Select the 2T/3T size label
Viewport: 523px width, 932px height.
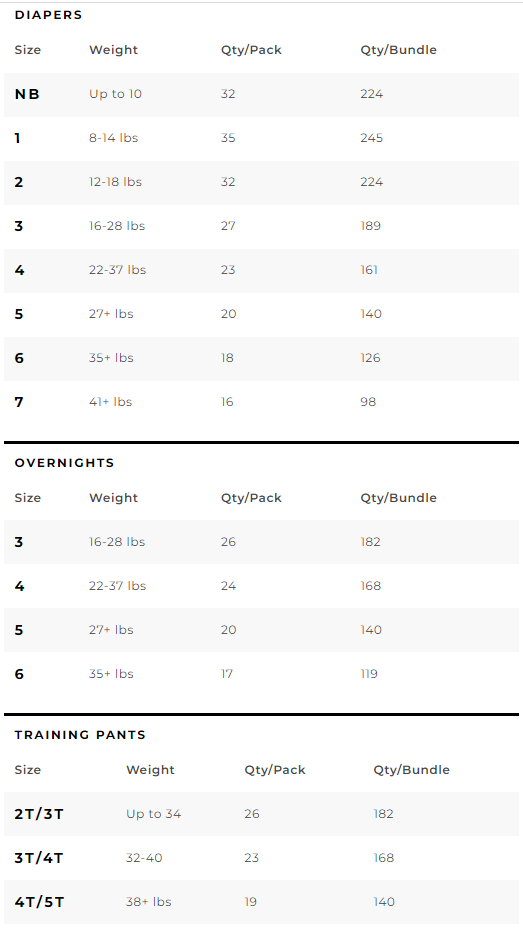click(39, 814)
